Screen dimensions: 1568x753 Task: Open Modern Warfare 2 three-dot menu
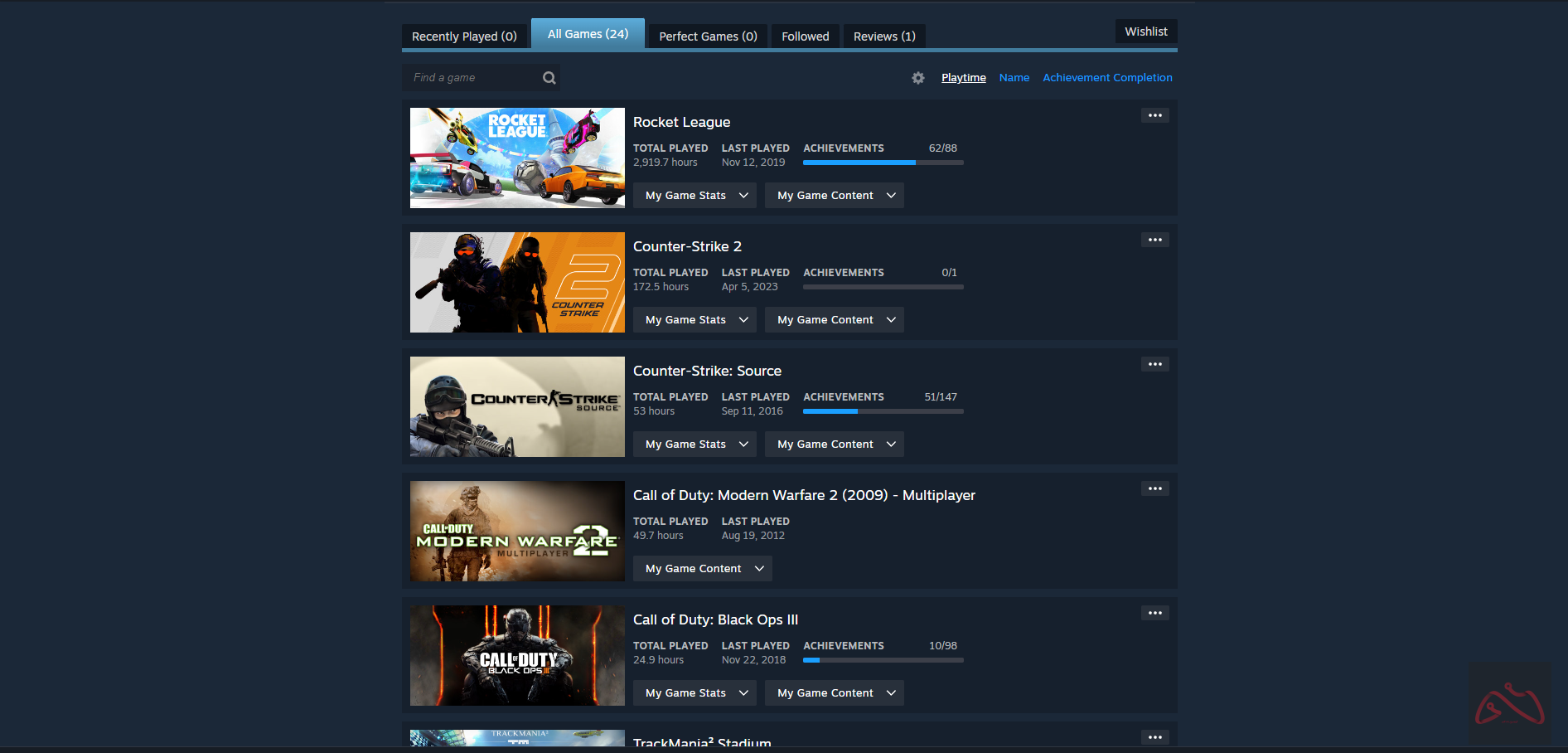tap(1154, 488)
